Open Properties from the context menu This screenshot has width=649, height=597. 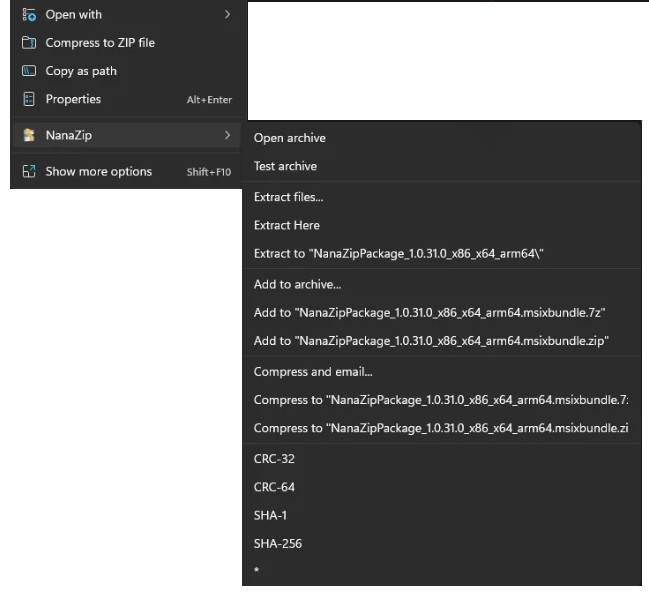coord(126,99)
